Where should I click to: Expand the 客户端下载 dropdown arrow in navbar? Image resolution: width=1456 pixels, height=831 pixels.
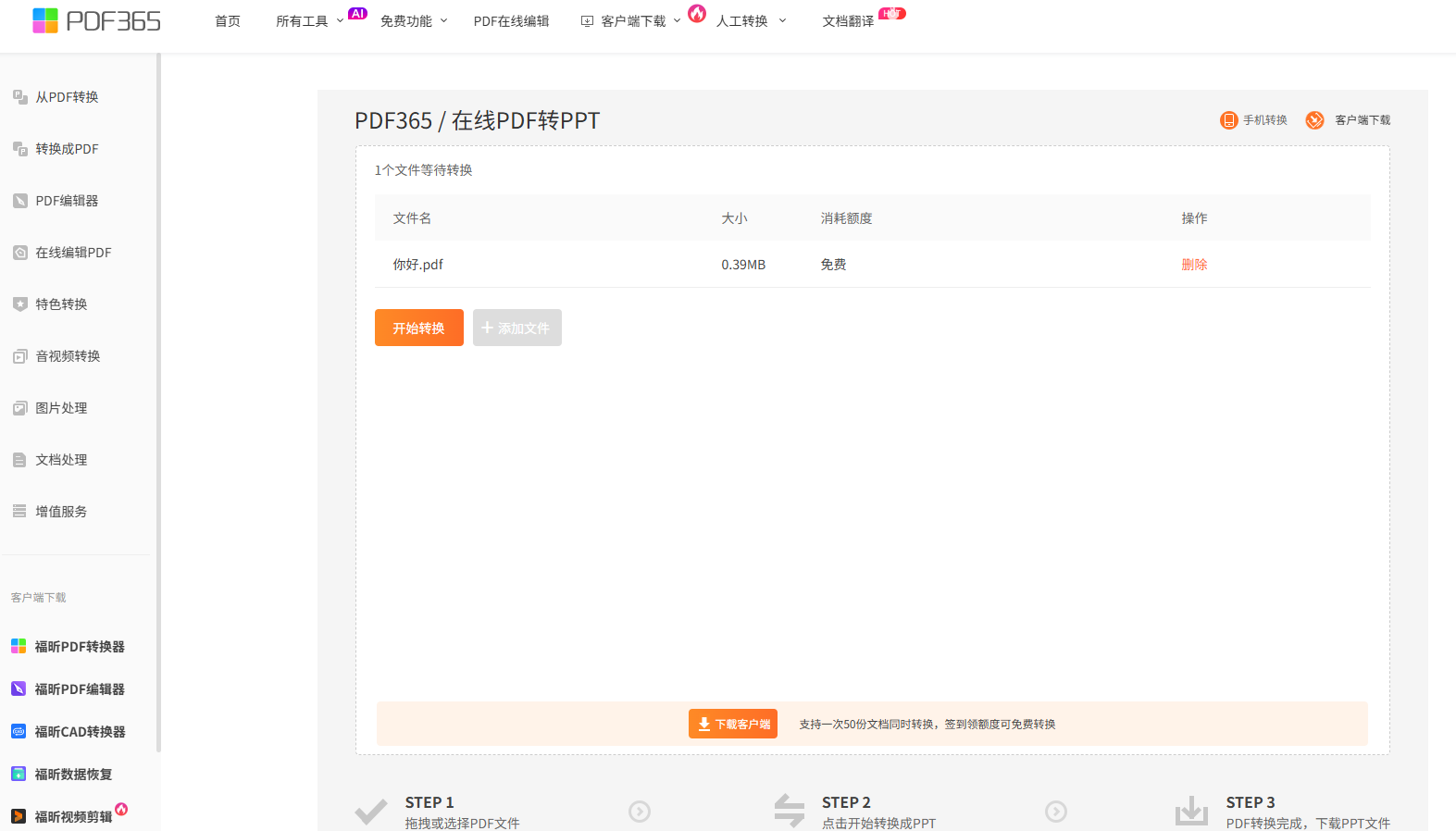point(677,20)
